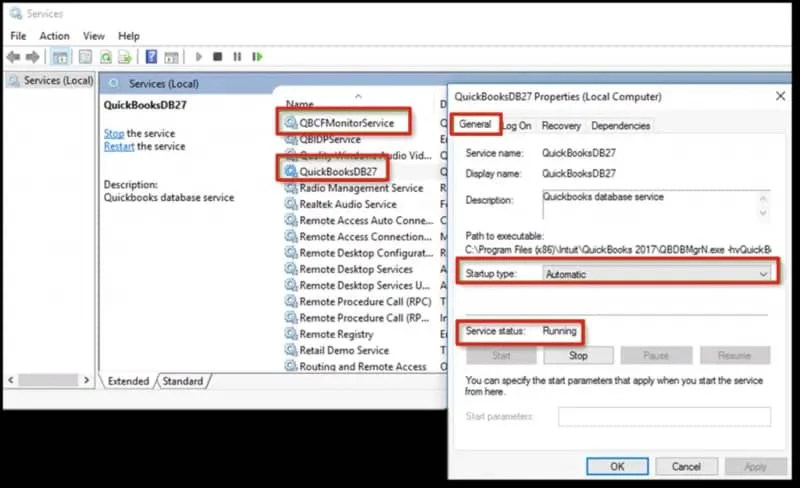Click the Restart the service link
This screenshot has width=800, height=488.
pyautogui.click(x=119, y=147)
